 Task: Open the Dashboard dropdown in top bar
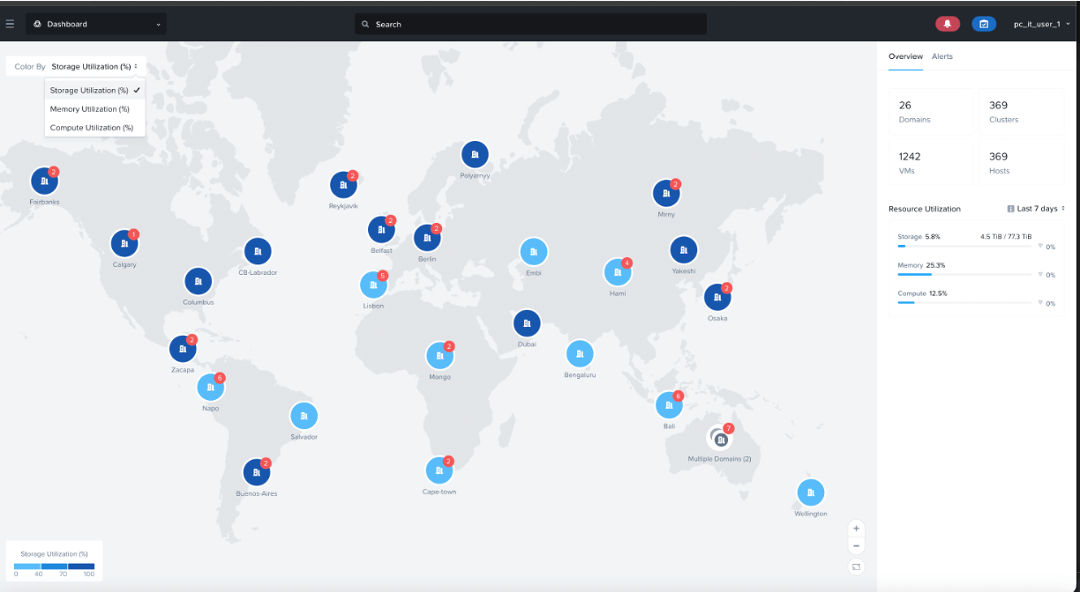point(95,22)
